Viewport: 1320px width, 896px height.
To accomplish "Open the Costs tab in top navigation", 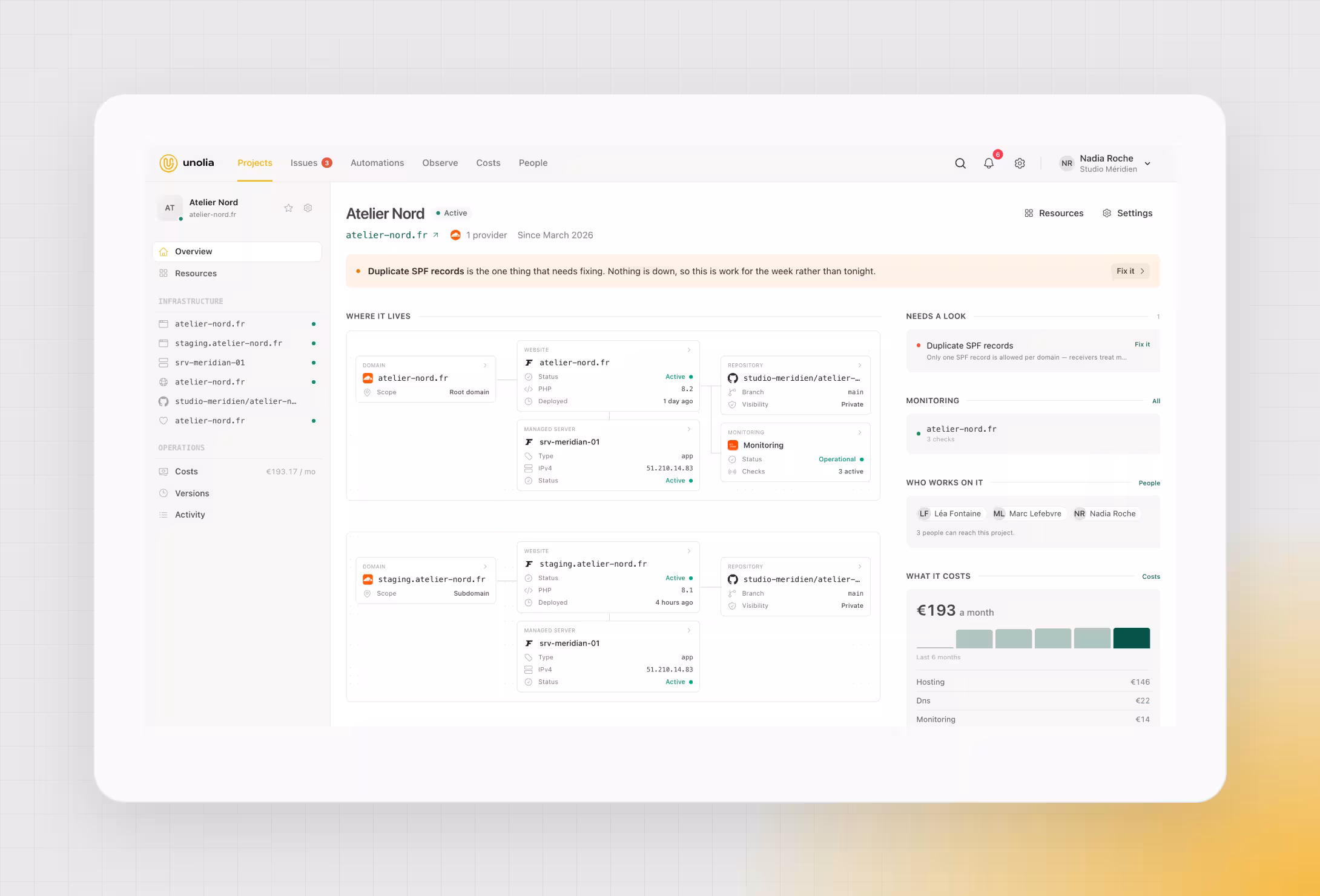I will point(488,163).
